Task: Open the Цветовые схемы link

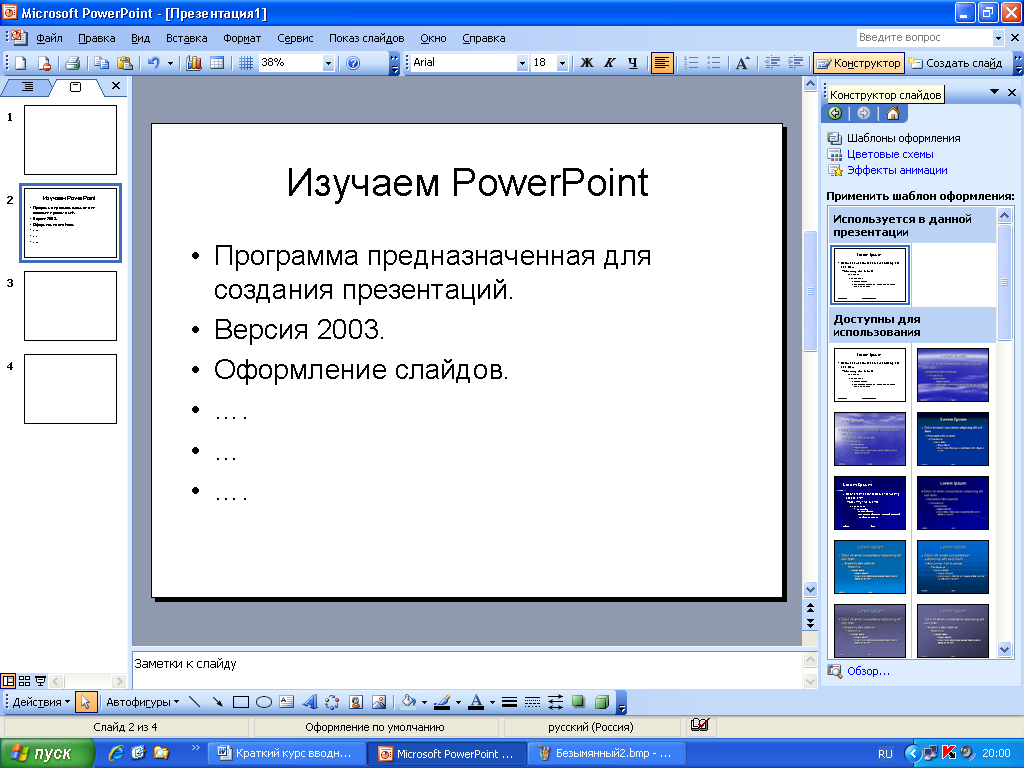Action: tap(889, 154)
